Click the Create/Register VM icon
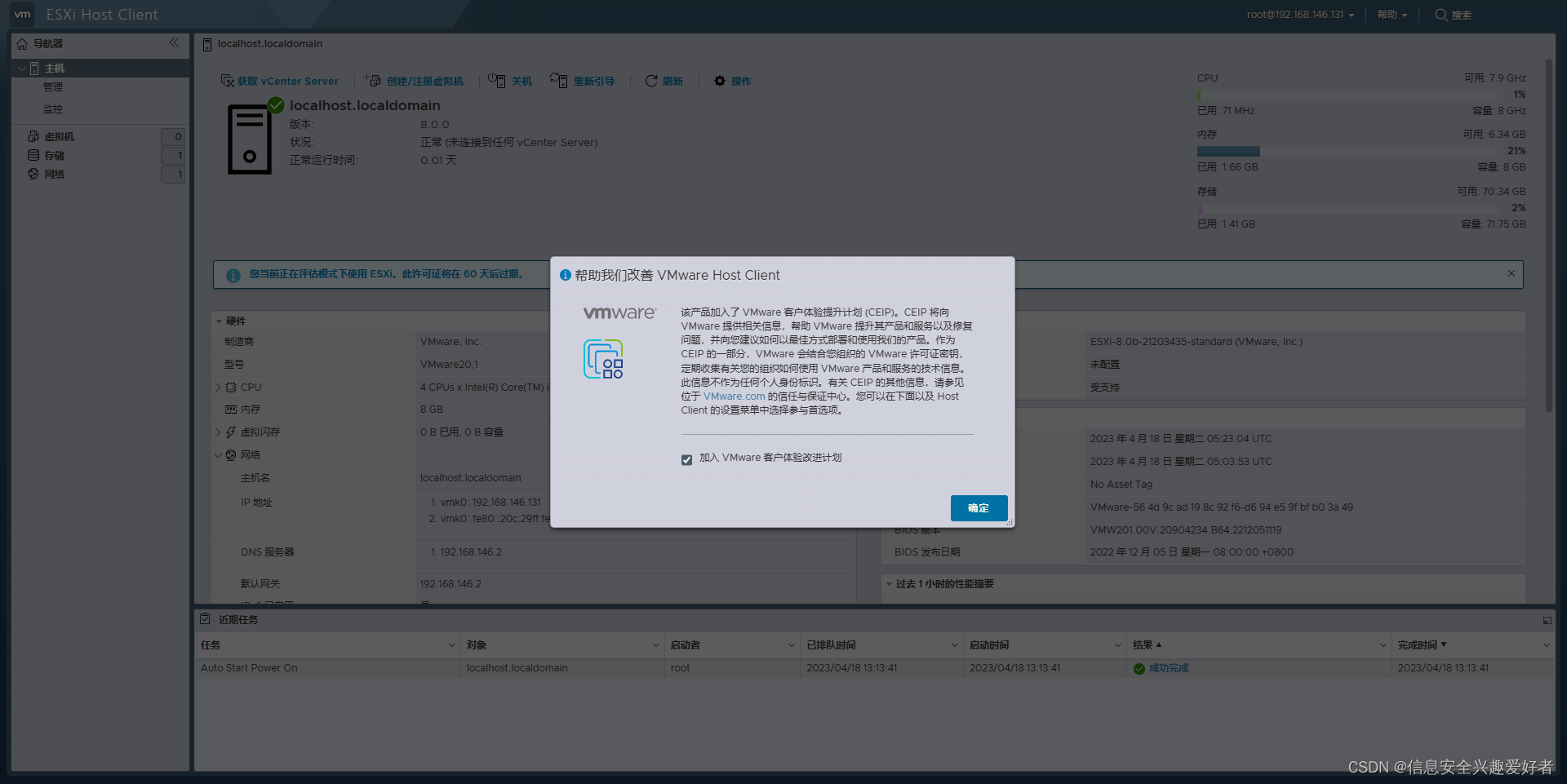 [372, 80]
